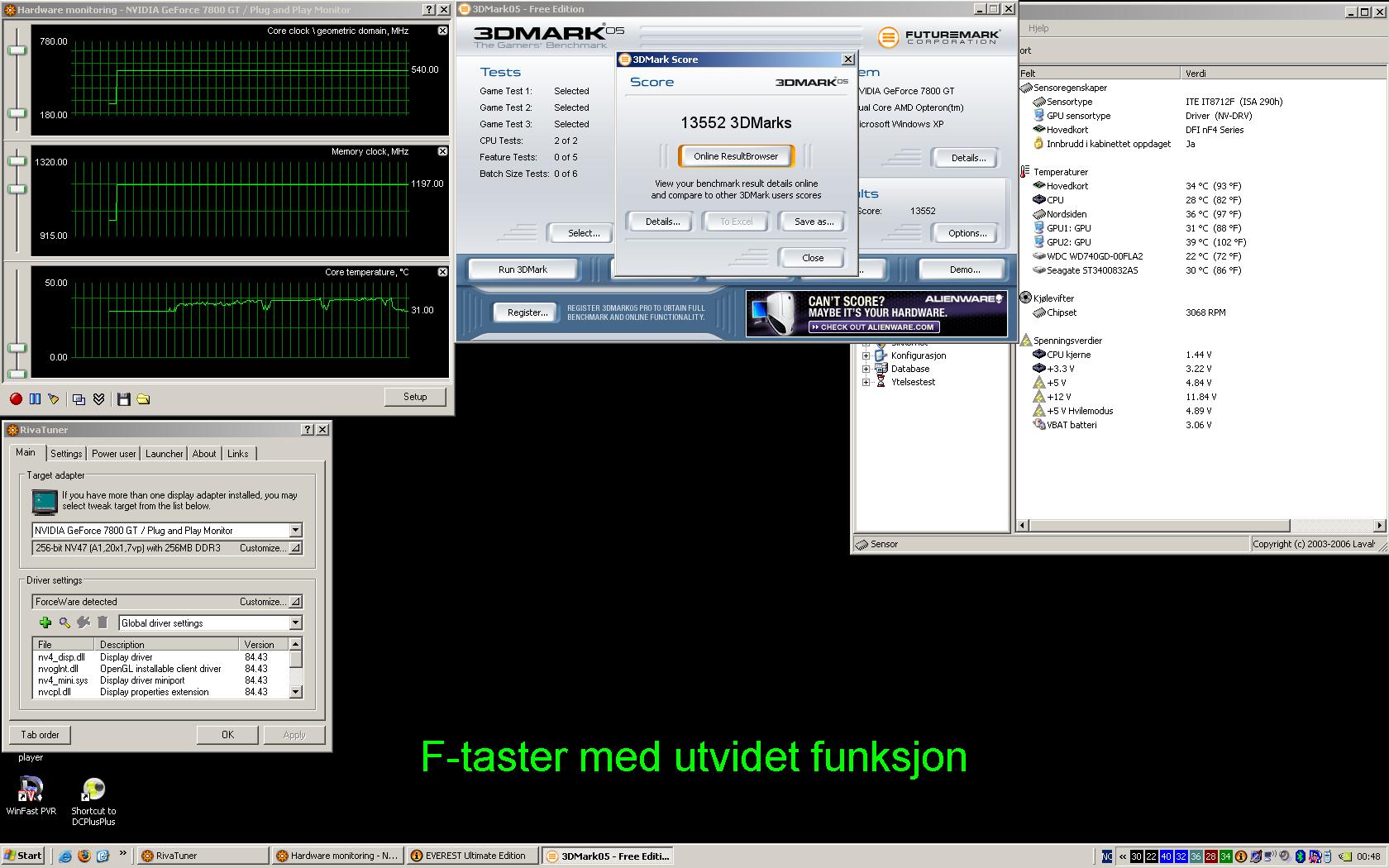
Task: Close the Core temperature graph with its X
Action: pyautogui.click(x=442, y=272)
